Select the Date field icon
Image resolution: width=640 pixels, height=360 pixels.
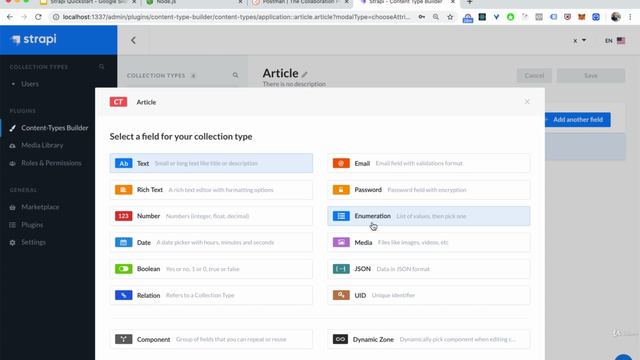click(x=123, y=242)
